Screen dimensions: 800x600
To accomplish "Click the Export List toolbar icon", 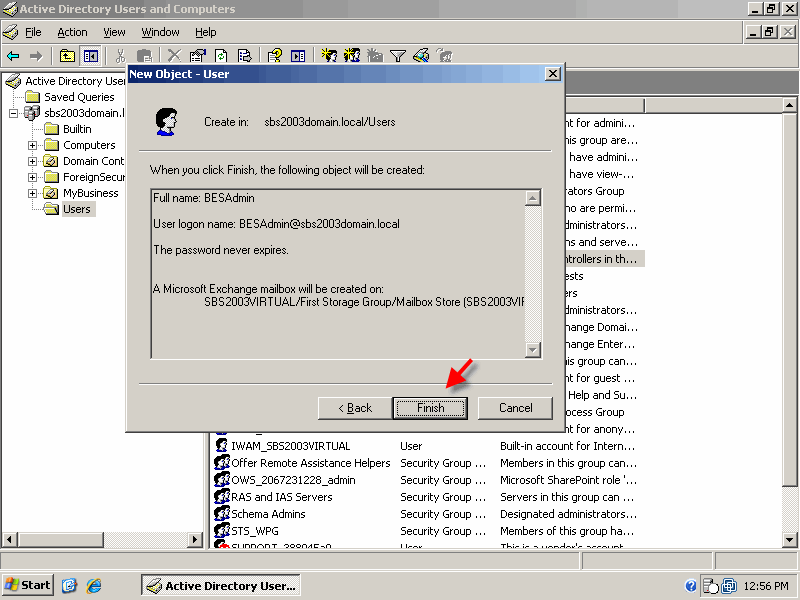I will 245,56.
